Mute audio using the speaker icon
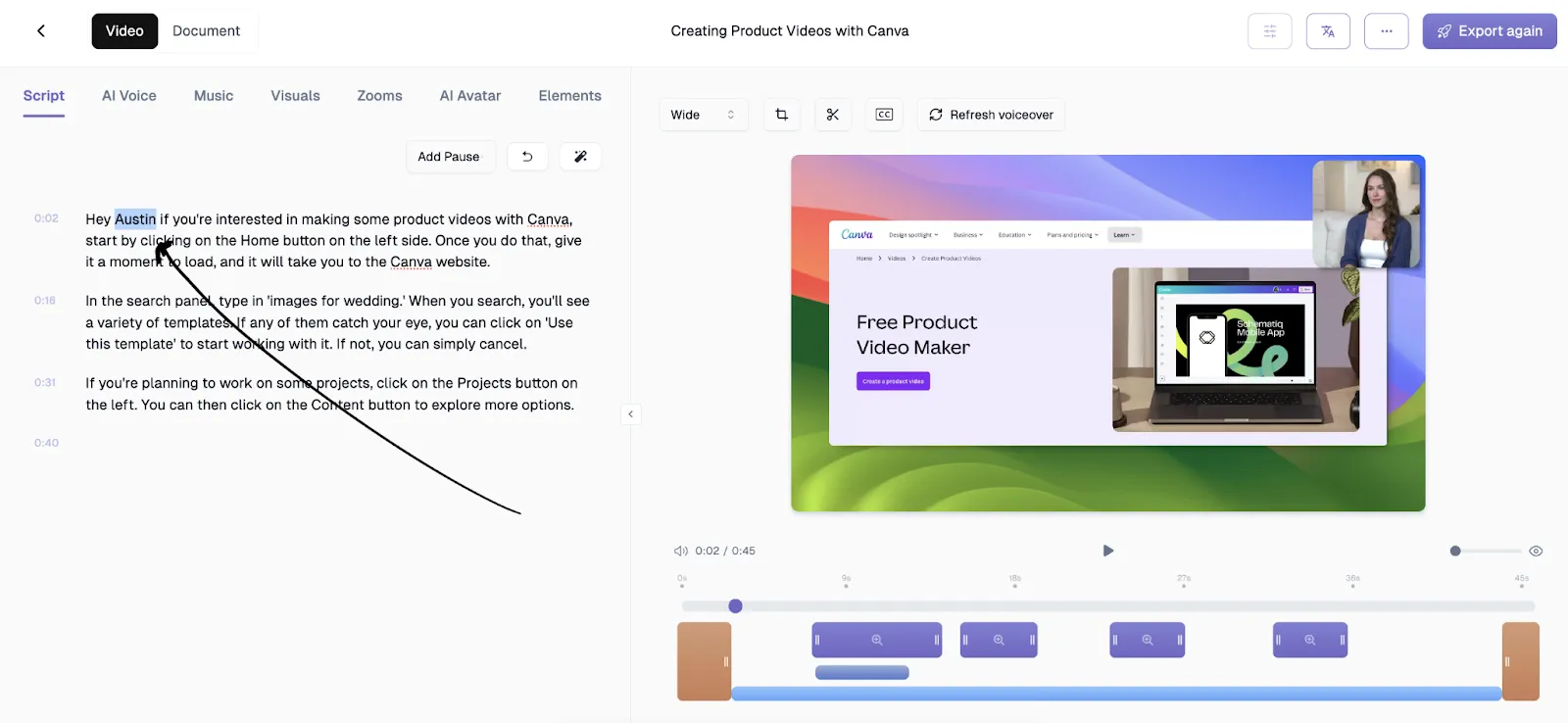This screenshot has width=1568, height=723. (680, 551)
